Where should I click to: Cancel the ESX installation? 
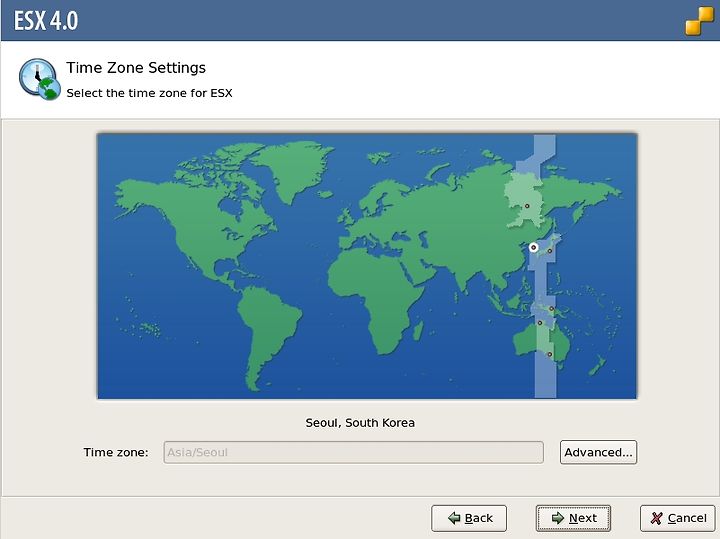(678, 518)
